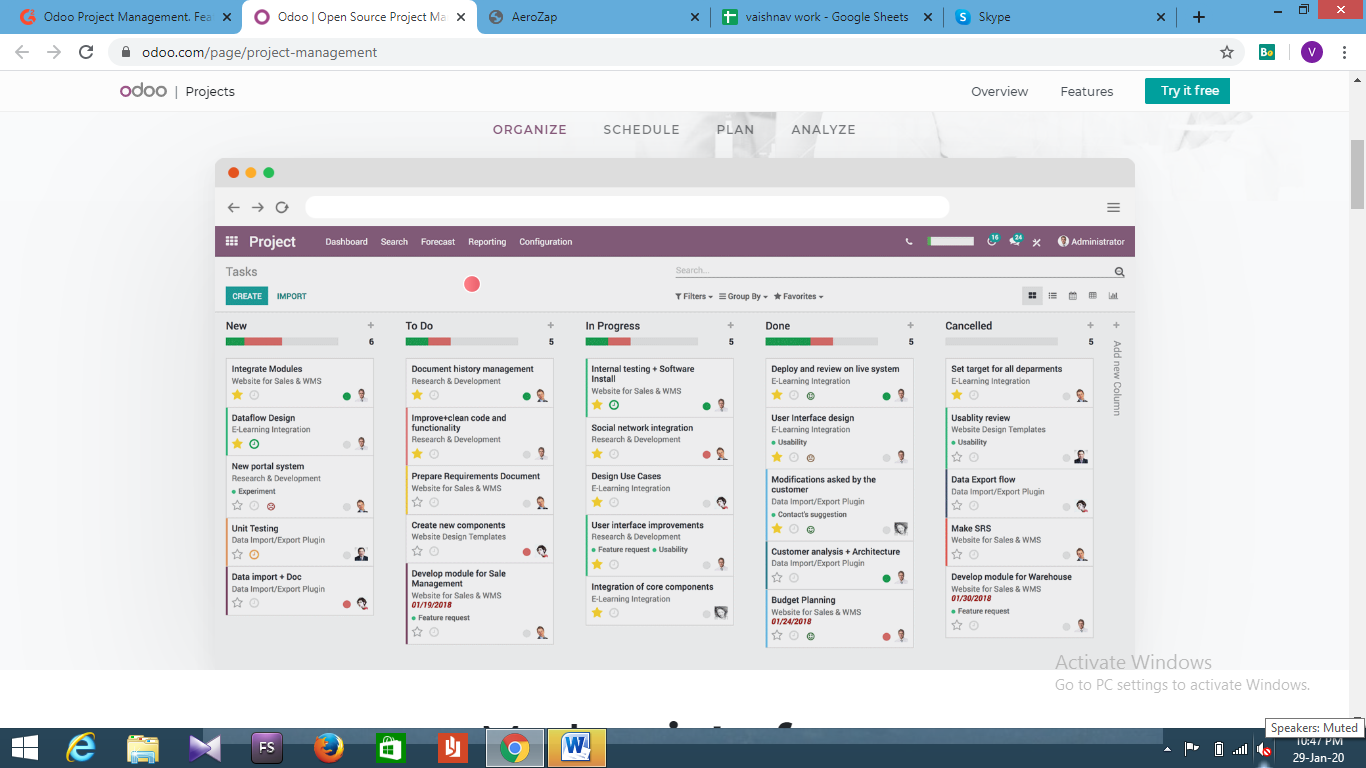This screenshot has width=1366, height=768.
Task: Click plus icon on the To Do column
Action: pos(551,325)
